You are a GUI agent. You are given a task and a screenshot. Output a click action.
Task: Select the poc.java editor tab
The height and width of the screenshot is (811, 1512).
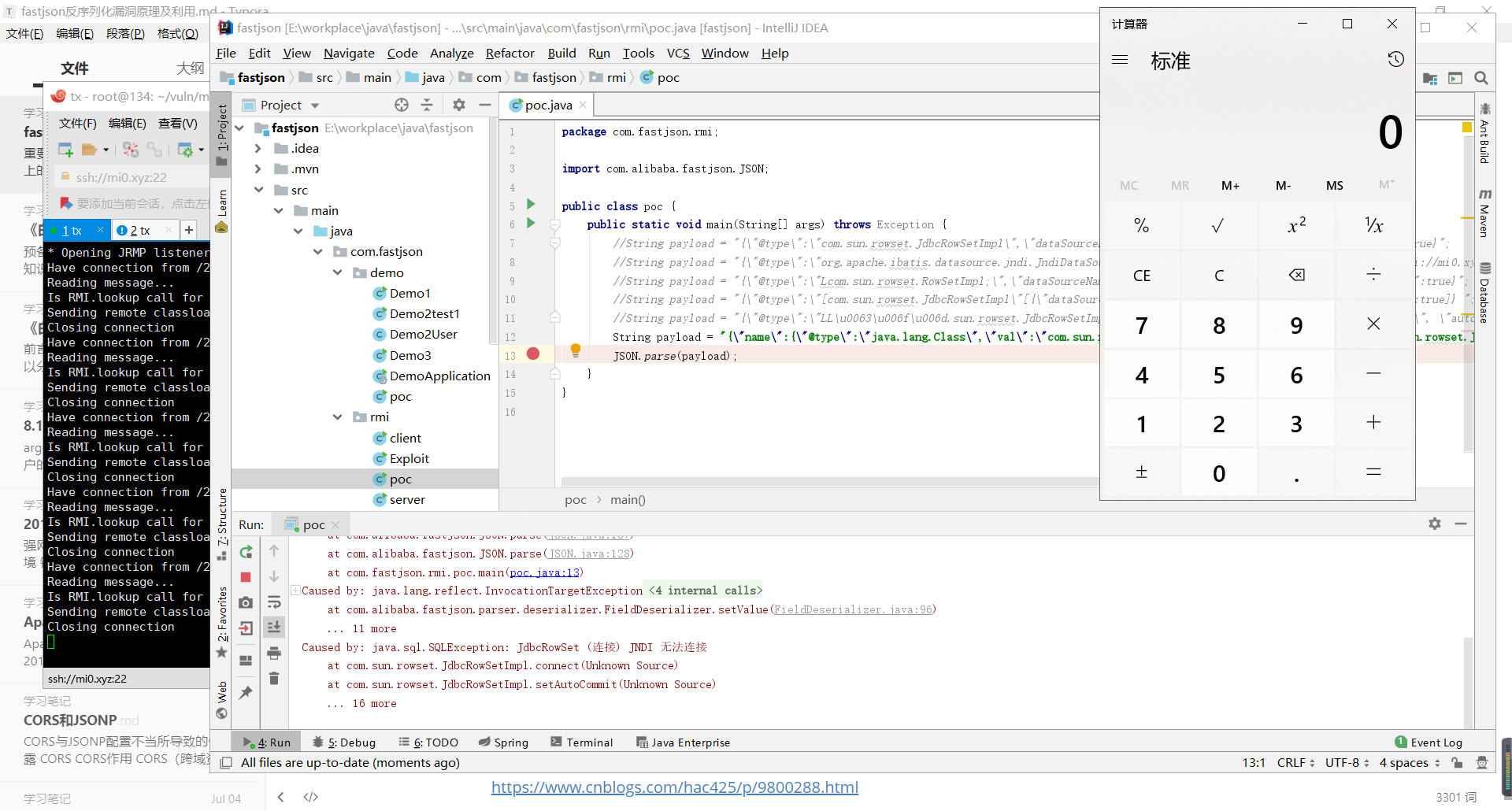pos(549,105)
